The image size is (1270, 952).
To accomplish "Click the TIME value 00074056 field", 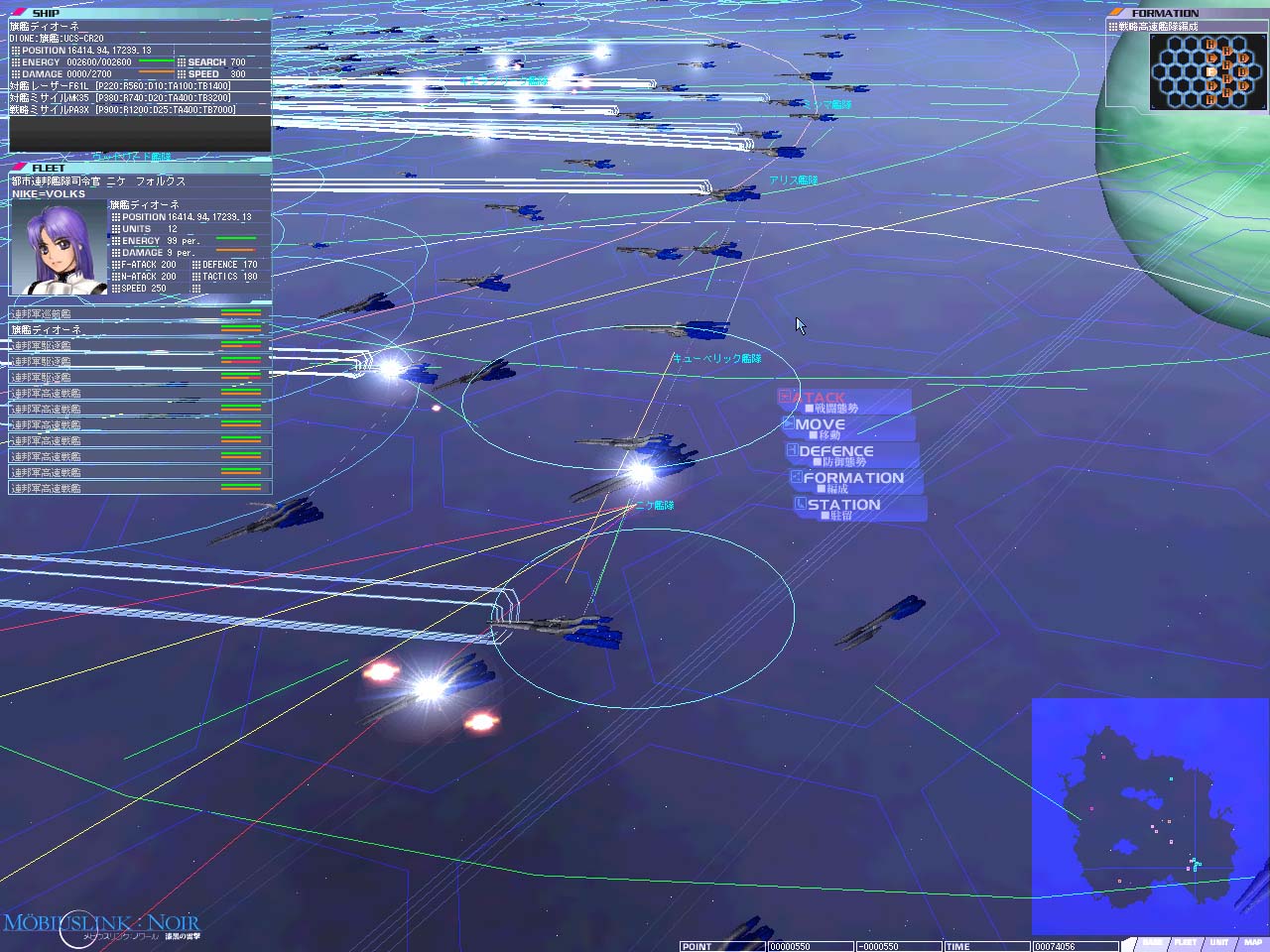I will 1075,947.
